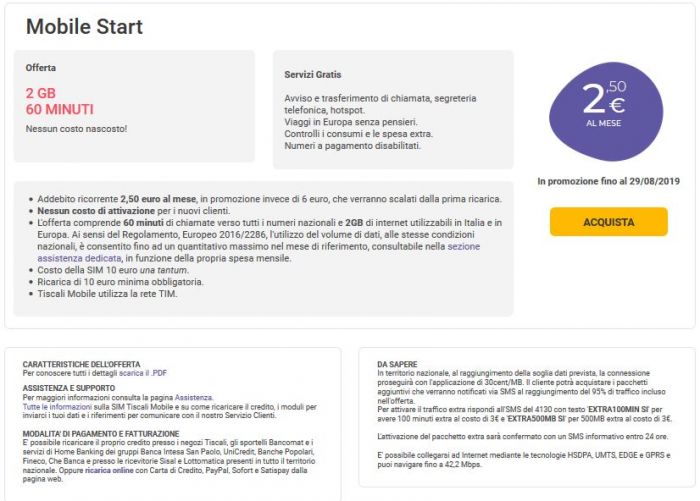Click the promotion expiry date 29/08/2019 text
Image resolution: width=700 pixels, height=501 pixels.
[x=654, y=181]
